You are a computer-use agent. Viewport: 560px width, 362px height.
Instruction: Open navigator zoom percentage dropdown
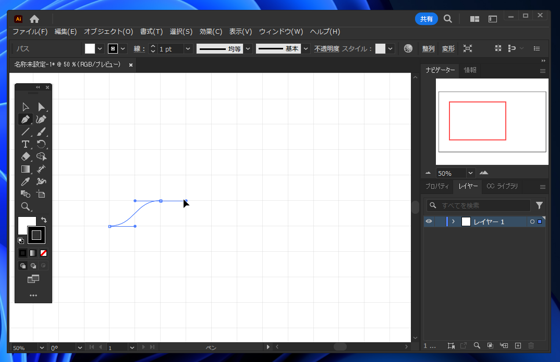click(470, 173)
